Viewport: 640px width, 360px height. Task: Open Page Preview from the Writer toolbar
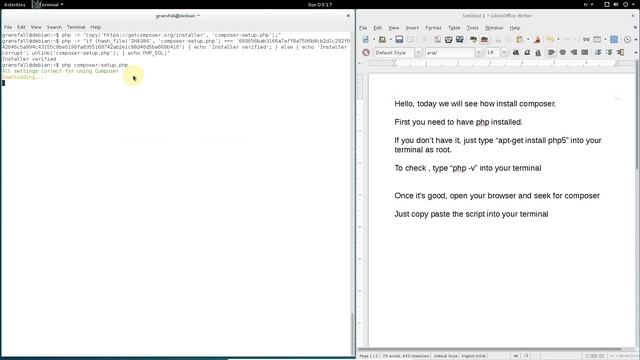[460, 40]
